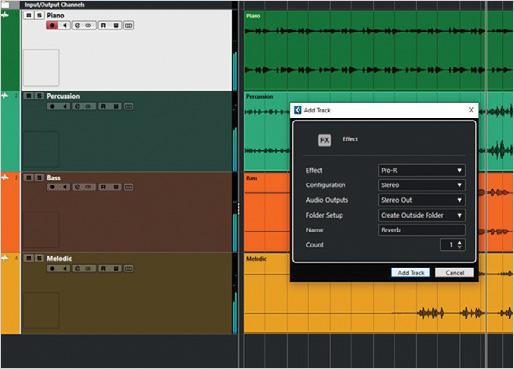Select the Melodic track name

59,258
